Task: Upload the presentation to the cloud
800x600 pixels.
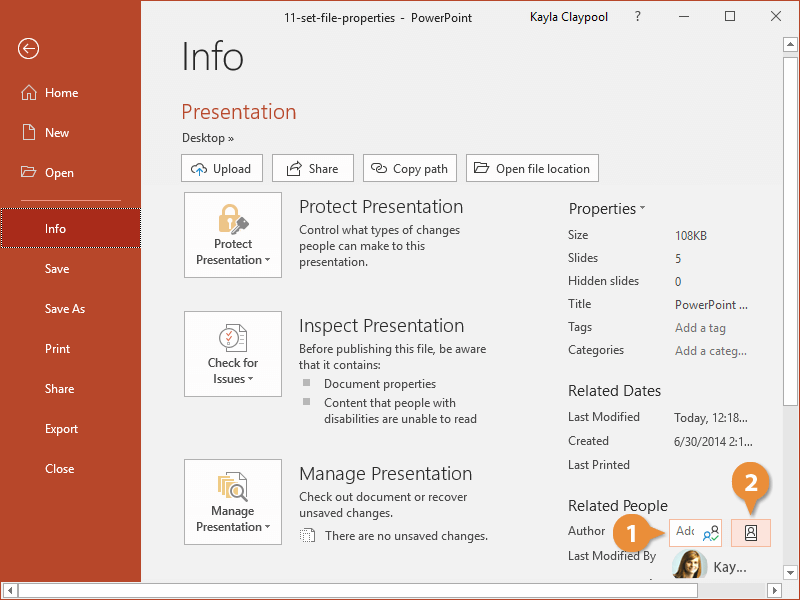Action: pos(222,169)
